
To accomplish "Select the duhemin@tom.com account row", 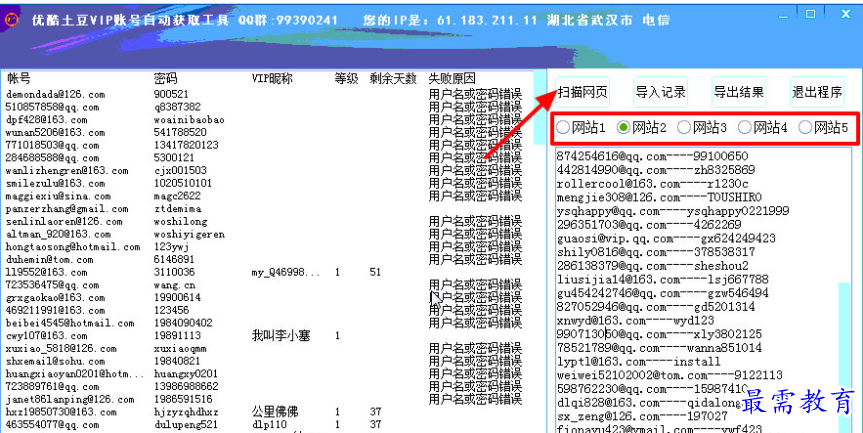I will pyautogui.click(x=264, y=260).
